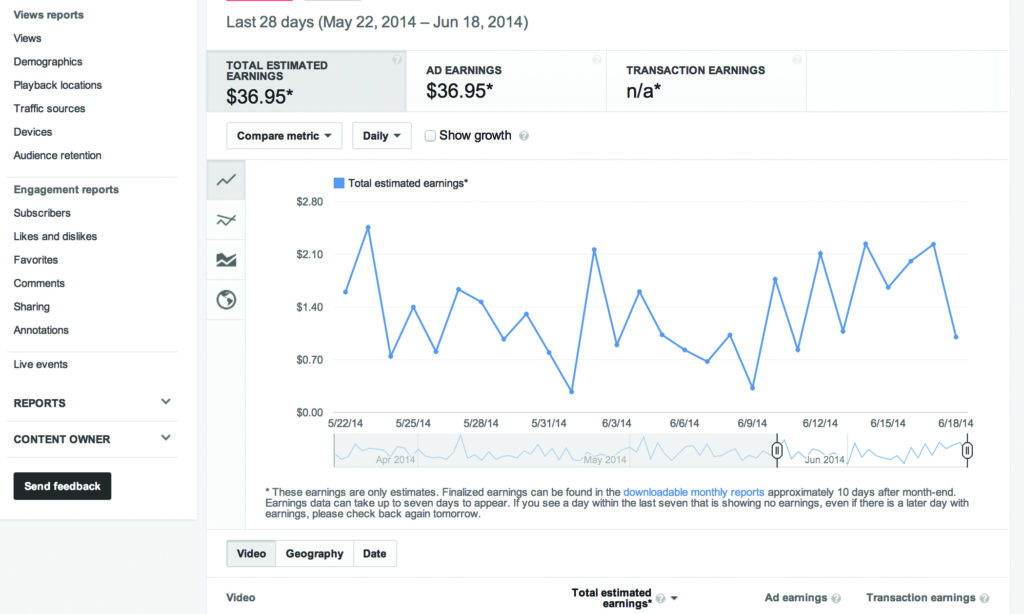The width and height of the screenshot is (1024, 614).
Task: Open the Daily frequency dropdown
Action: pos(381,135)
